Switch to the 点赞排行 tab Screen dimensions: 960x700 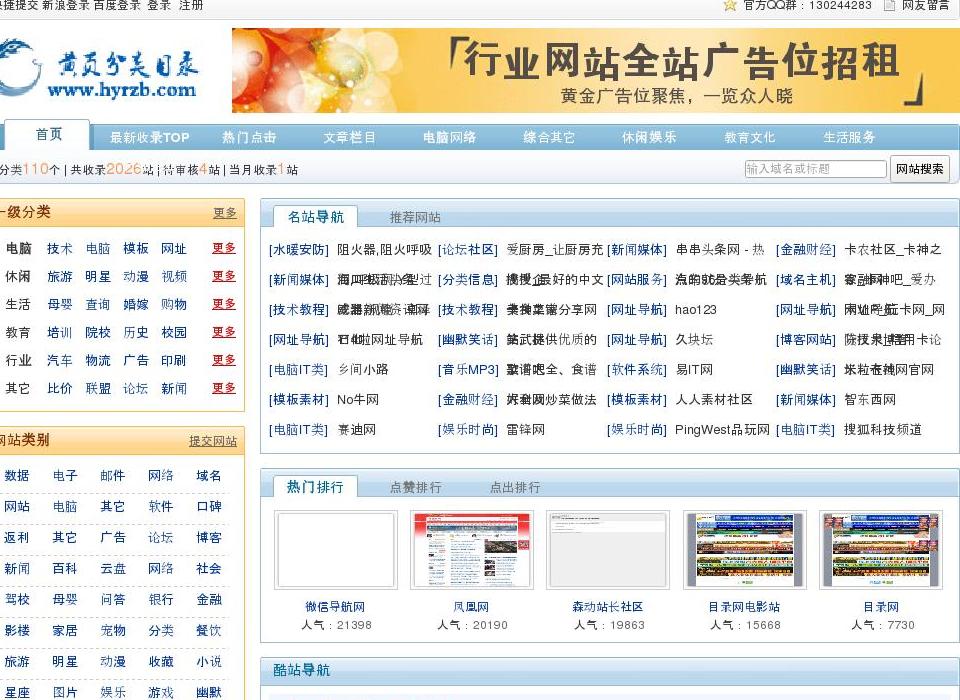click(415, 487)
